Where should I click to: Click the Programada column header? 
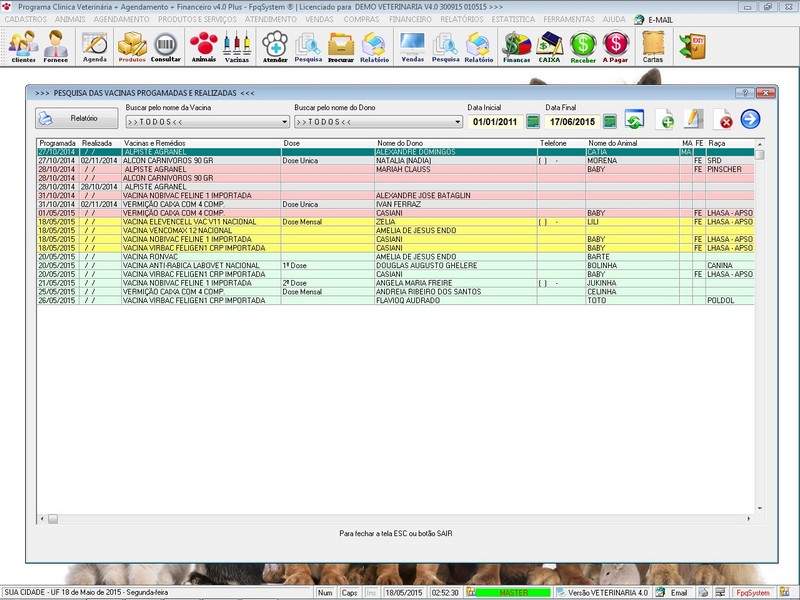click(58, 143)
